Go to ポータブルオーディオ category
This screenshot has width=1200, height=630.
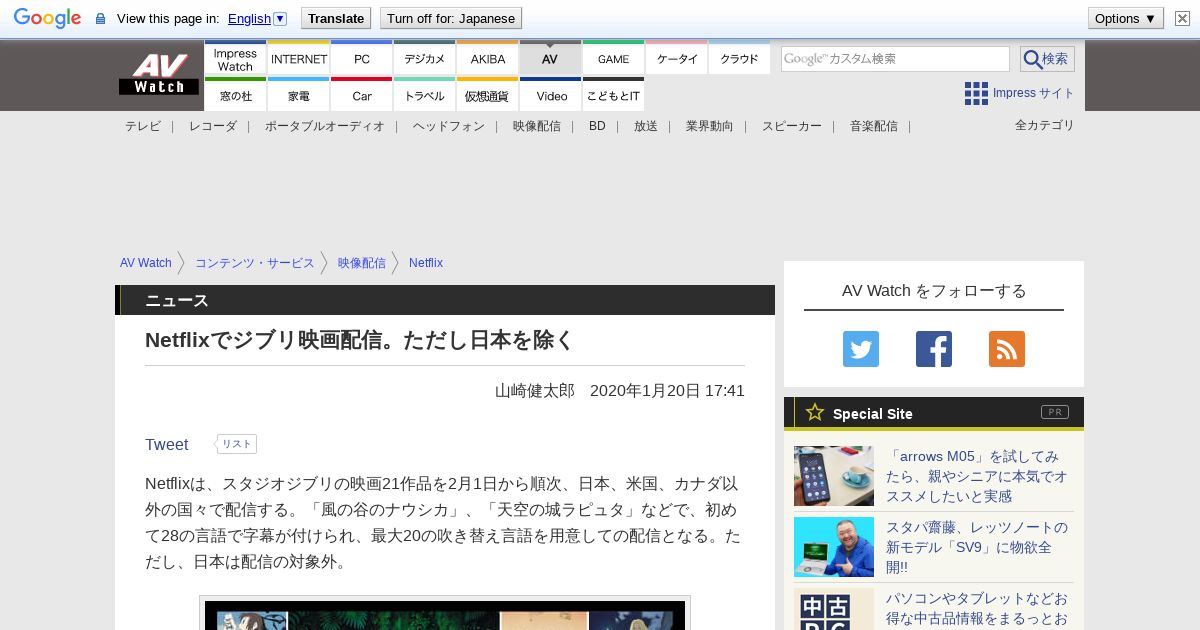click(325, 126)
